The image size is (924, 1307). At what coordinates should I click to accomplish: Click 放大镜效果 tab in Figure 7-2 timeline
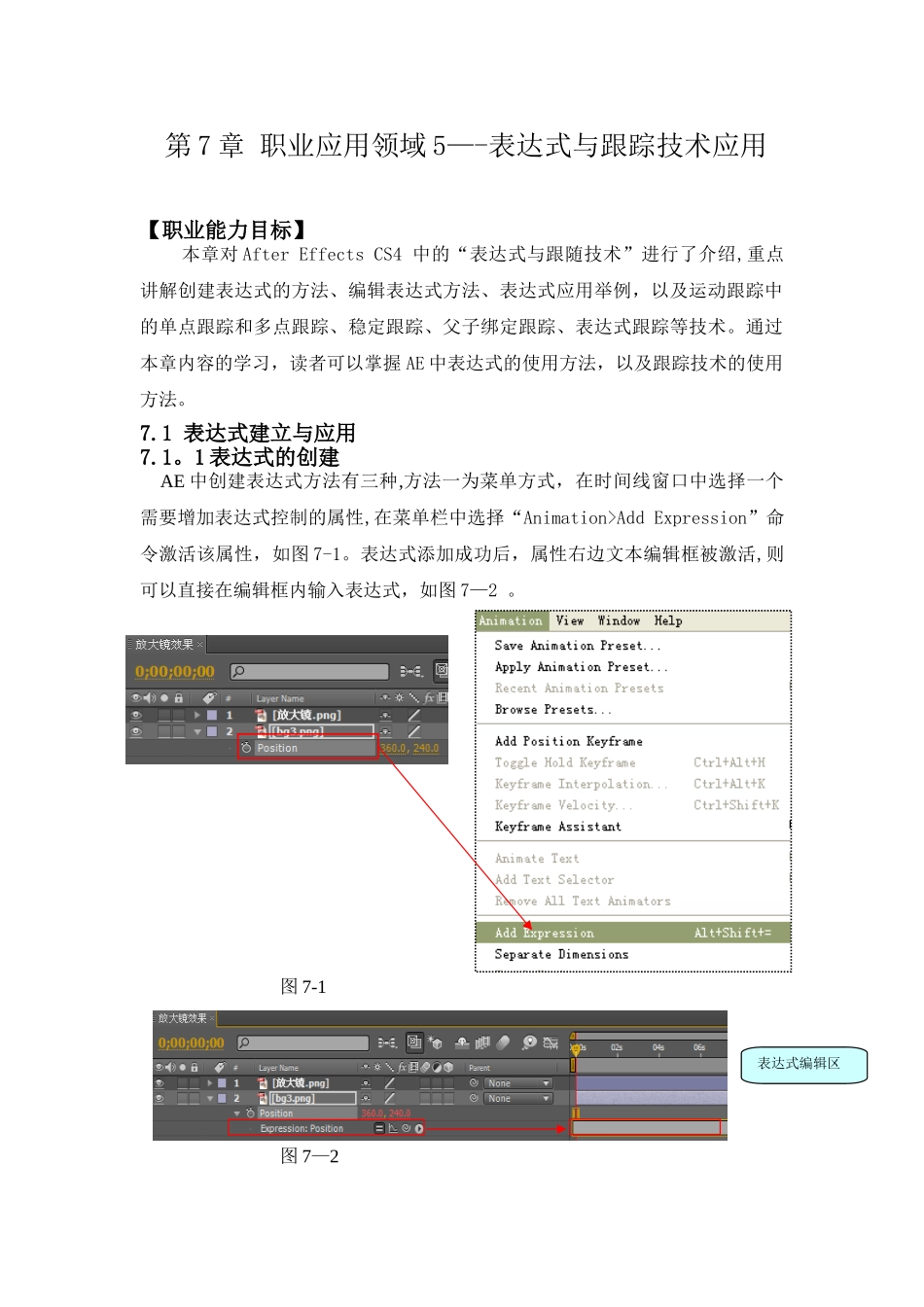[183, 1018]
